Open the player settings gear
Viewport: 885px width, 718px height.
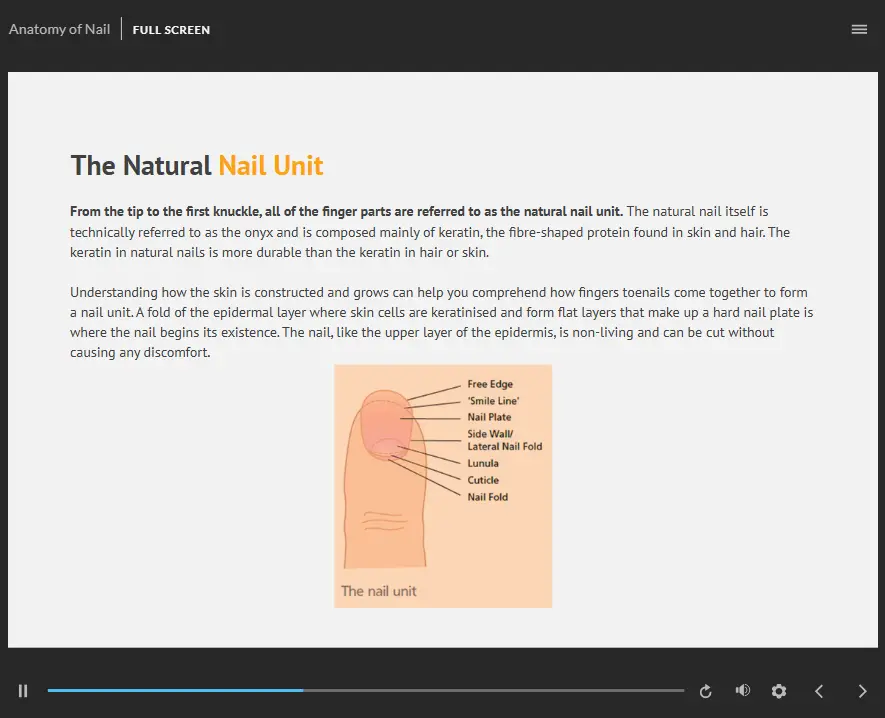[779, 691]
